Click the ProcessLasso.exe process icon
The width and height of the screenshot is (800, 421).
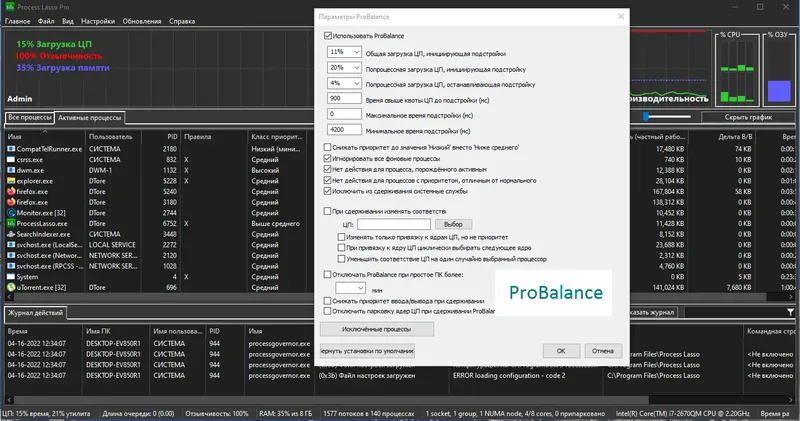pyautogui.click(x=11, y=224)
